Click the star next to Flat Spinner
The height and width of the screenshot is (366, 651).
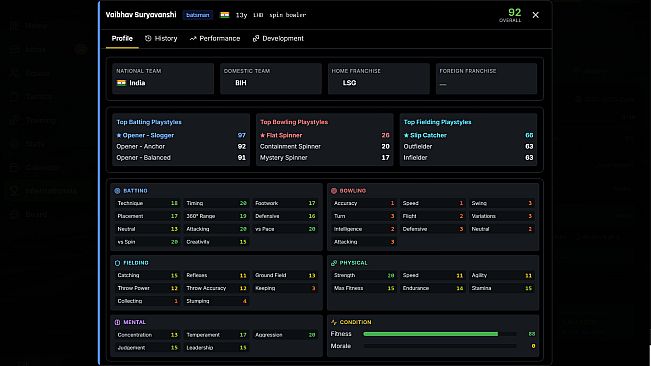point(262,135)
